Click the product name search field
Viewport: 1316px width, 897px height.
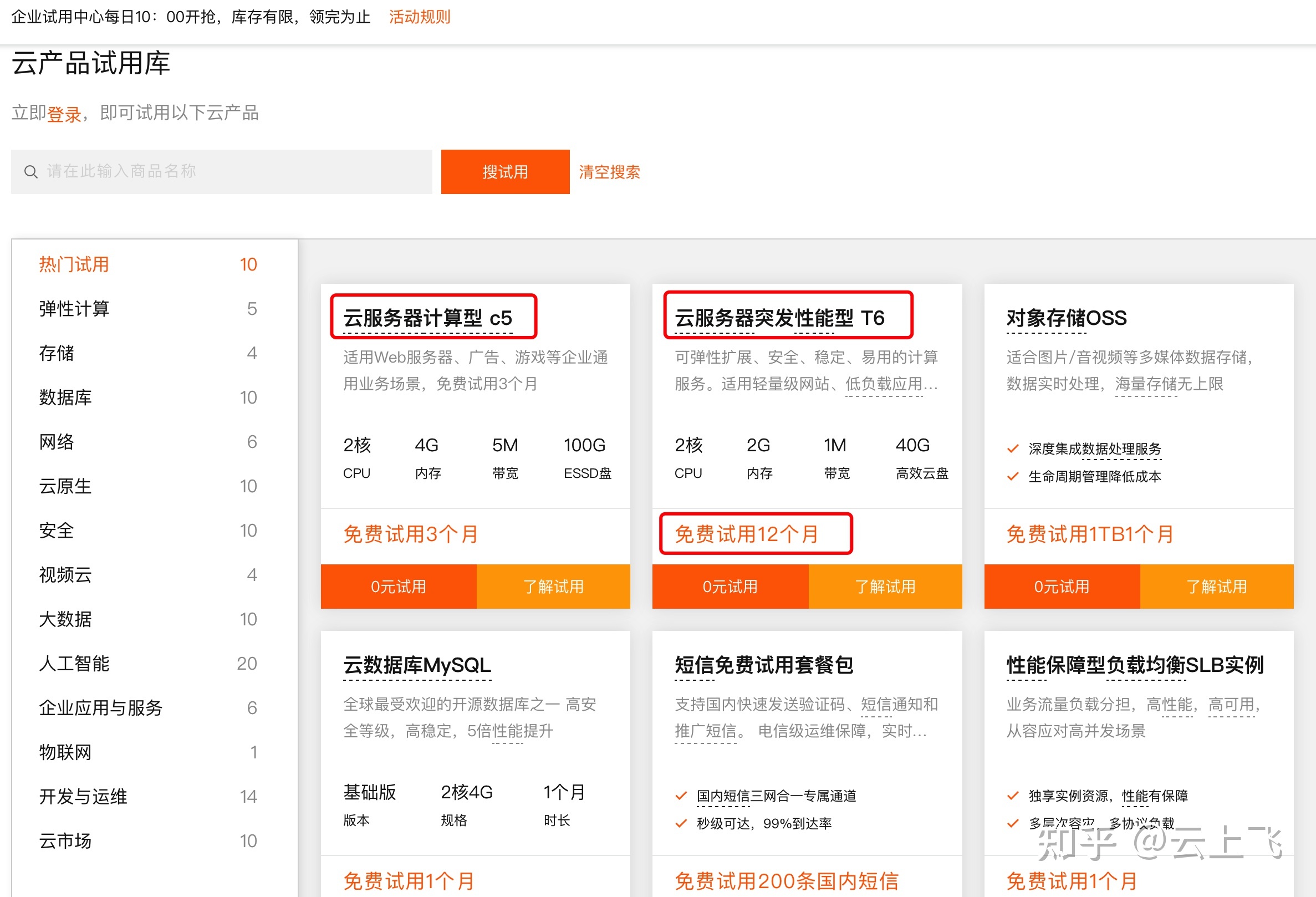coord(221,172)
